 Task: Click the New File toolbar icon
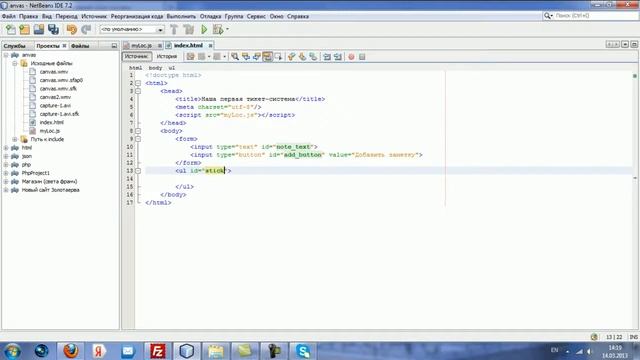(11, 29)
